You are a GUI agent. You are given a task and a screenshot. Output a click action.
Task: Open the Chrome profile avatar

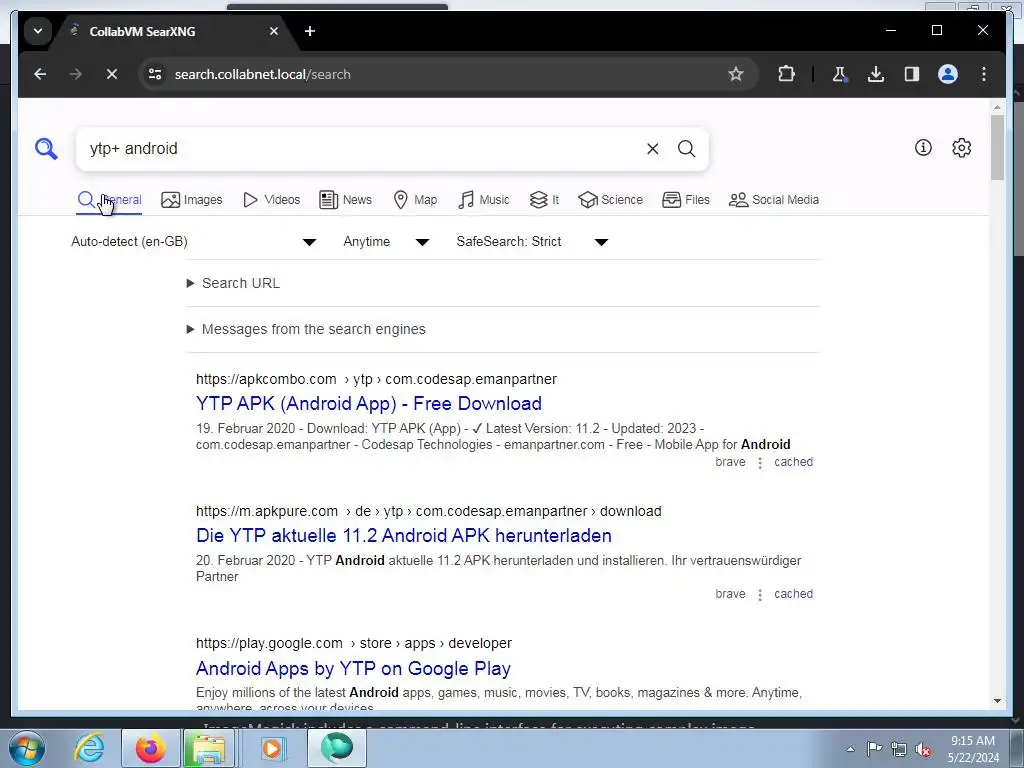click(948, 74)
